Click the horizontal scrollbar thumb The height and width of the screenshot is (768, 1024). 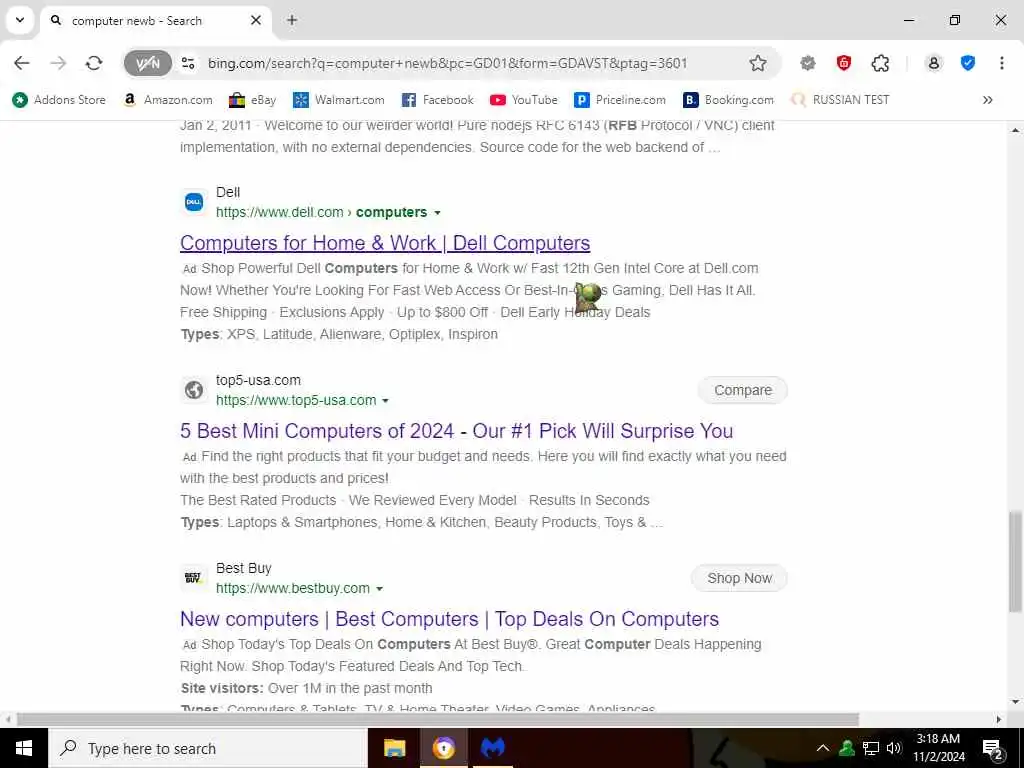(438, 720)
